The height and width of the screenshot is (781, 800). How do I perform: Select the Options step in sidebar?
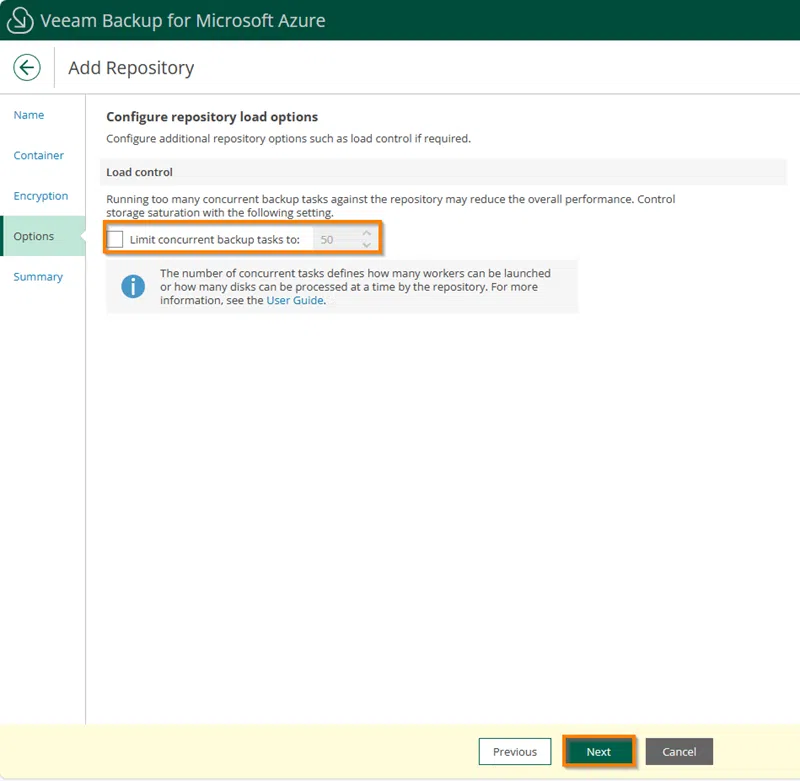tap(34, 237)
